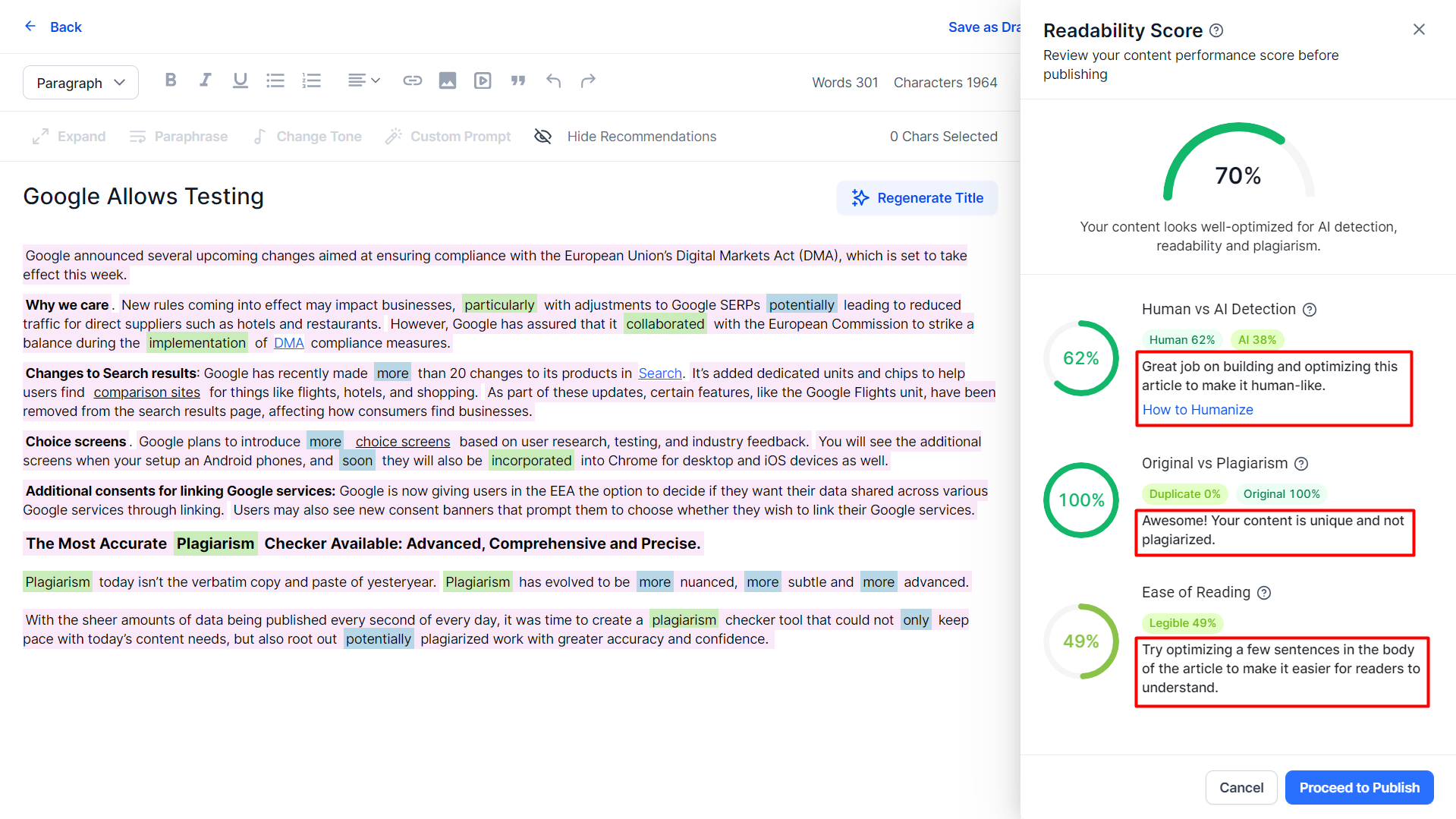The width and height of the screenshot is (1456, 819).
Task: Insert a hyperlink
Action: point(412,80)
